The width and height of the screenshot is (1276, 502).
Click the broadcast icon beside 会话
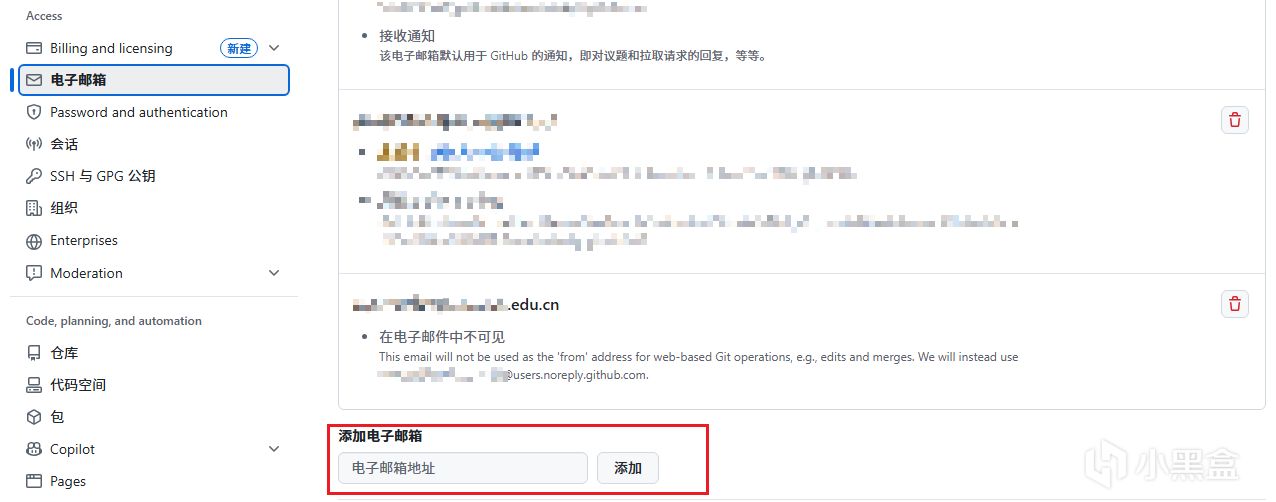tap(34, 144)
